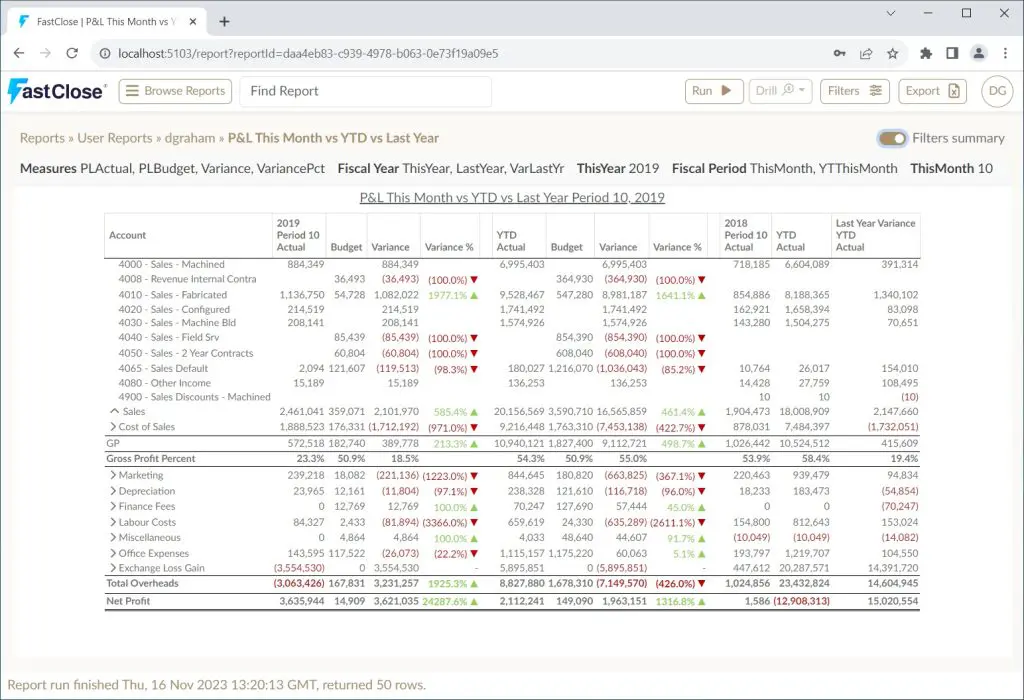Open the DG user avatar menu
This screenshot has width=1024, height=700.
coord(997,91)
